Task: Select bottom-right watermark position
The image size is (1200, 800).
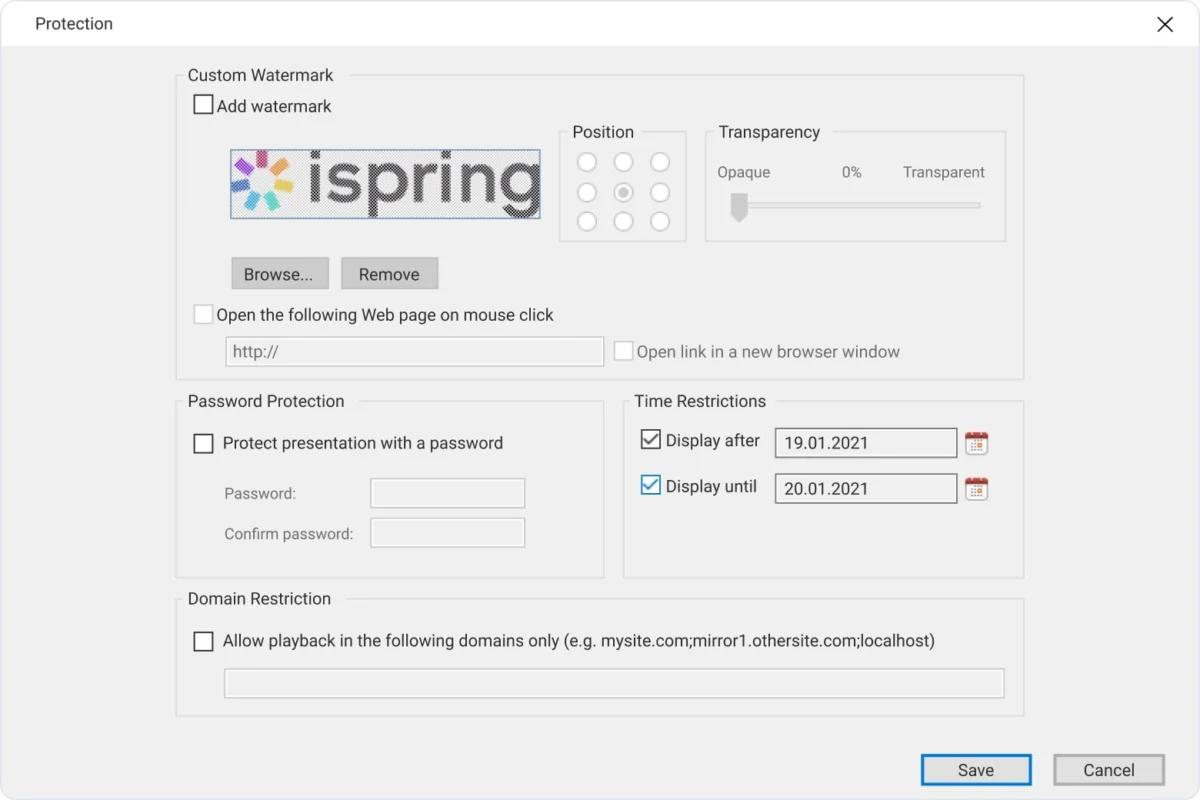Action: click(x=660, y=222)
